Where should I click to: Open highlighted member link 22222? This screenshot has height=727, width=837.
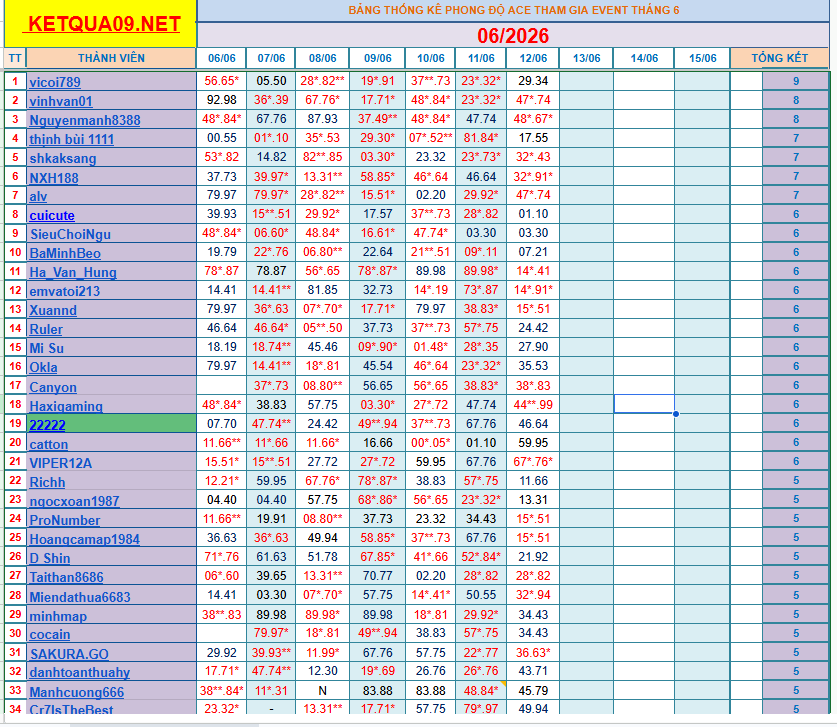[x=48, y=425]
